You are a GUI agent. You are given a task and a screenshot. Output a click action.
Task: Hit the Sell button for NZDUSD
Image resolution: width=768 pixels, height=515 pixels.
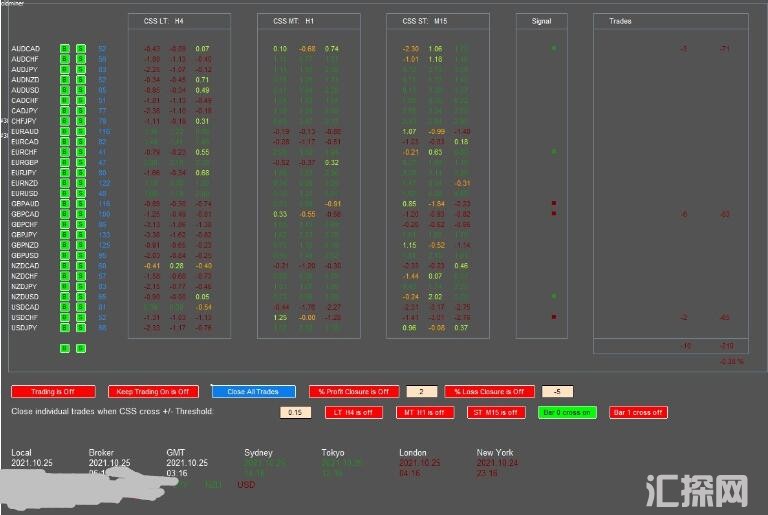[81, 296]
